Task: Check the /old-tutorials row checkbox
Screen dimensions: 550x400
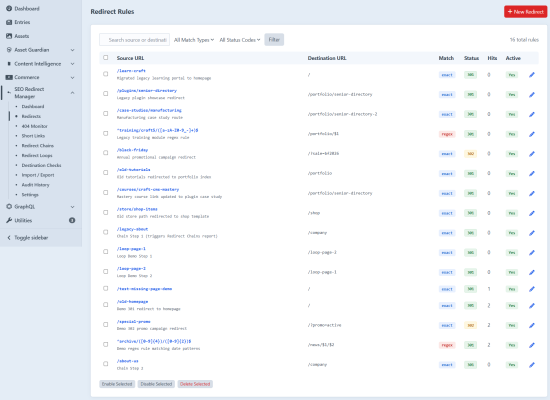Action: pyautogui.click(x=106, y=173)
